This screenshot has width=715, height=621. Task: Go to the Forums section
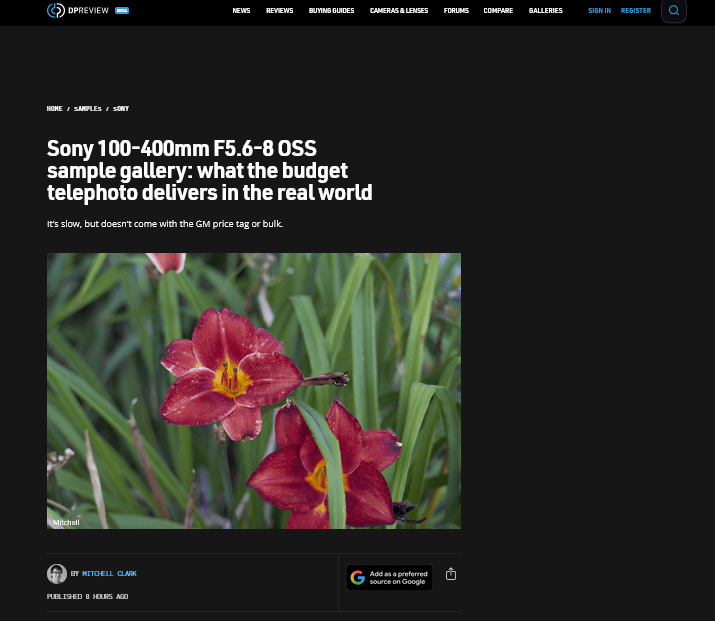456,10
